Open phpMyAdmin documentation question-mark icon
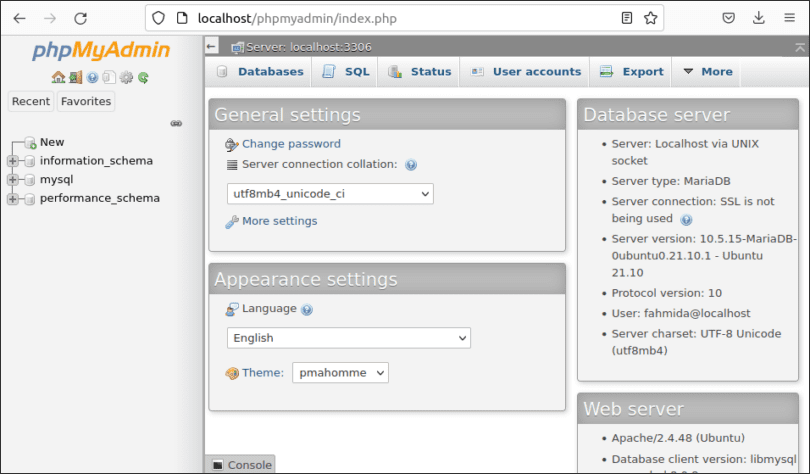 point(92,77)
